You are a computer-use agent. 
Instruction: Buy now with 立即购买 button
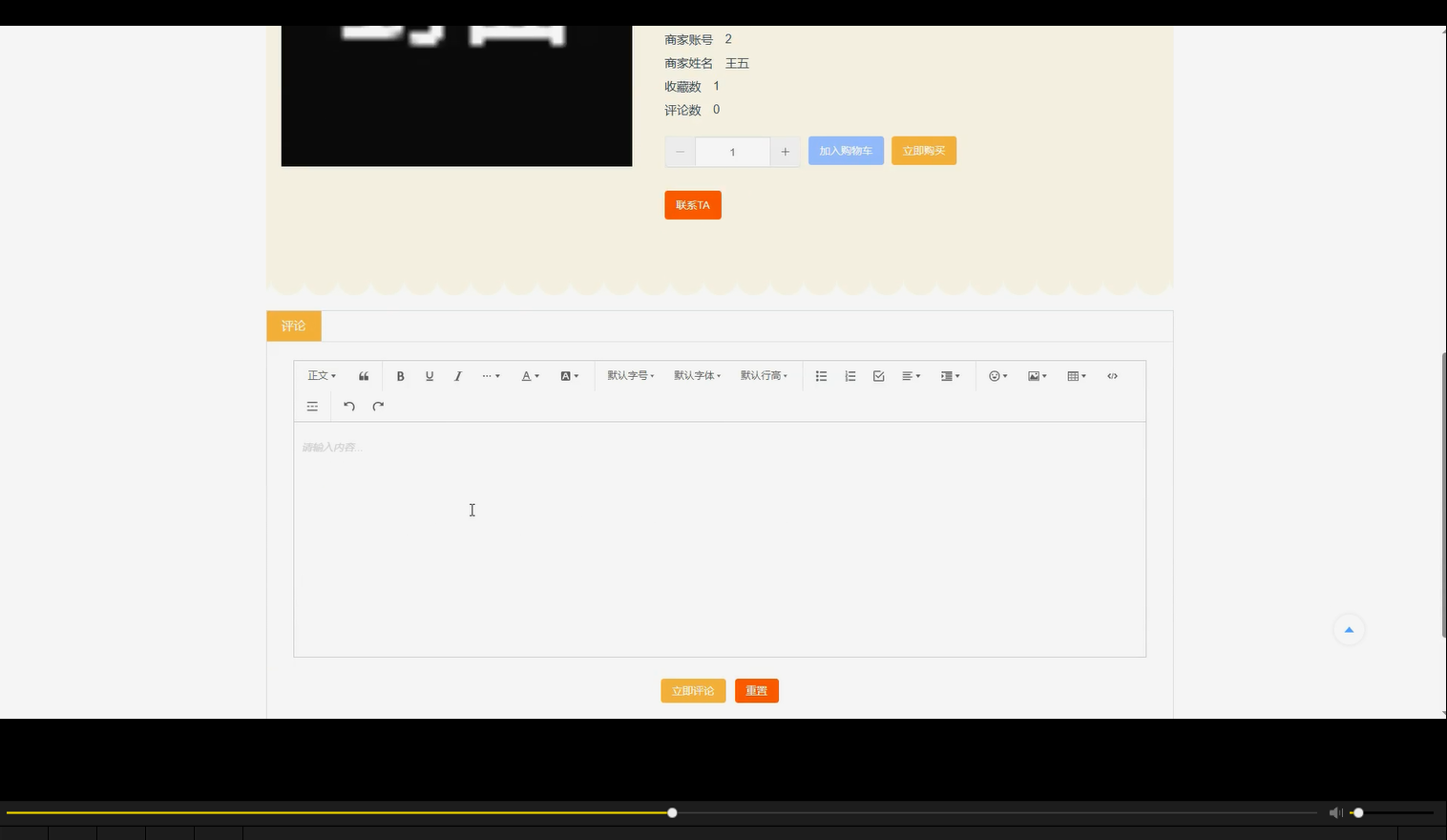point(924,151)
